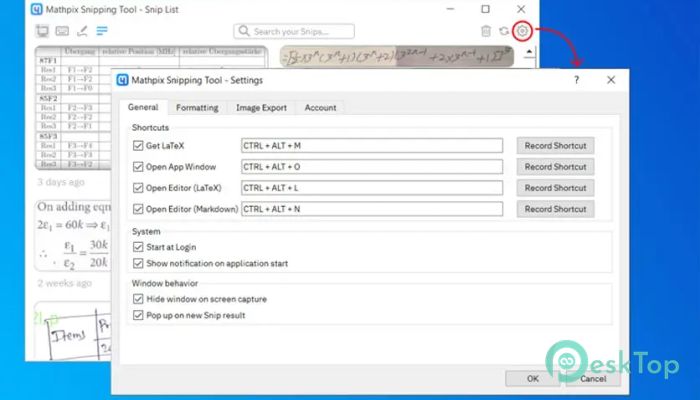Open the "On adding eqn" snip thumbnail

(x=73, y=235)
